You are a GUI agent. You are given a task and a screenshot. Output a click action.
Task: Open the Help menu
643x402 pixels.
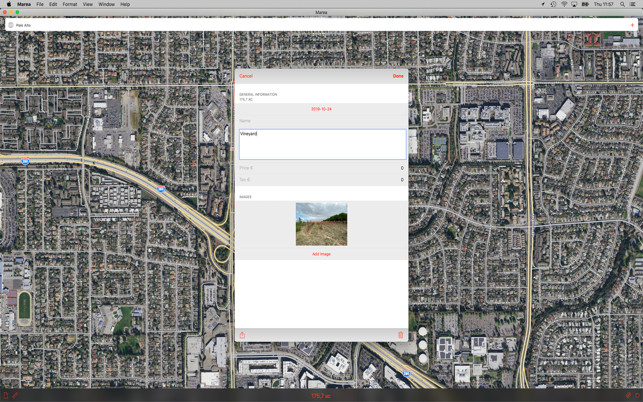(125, 4)
